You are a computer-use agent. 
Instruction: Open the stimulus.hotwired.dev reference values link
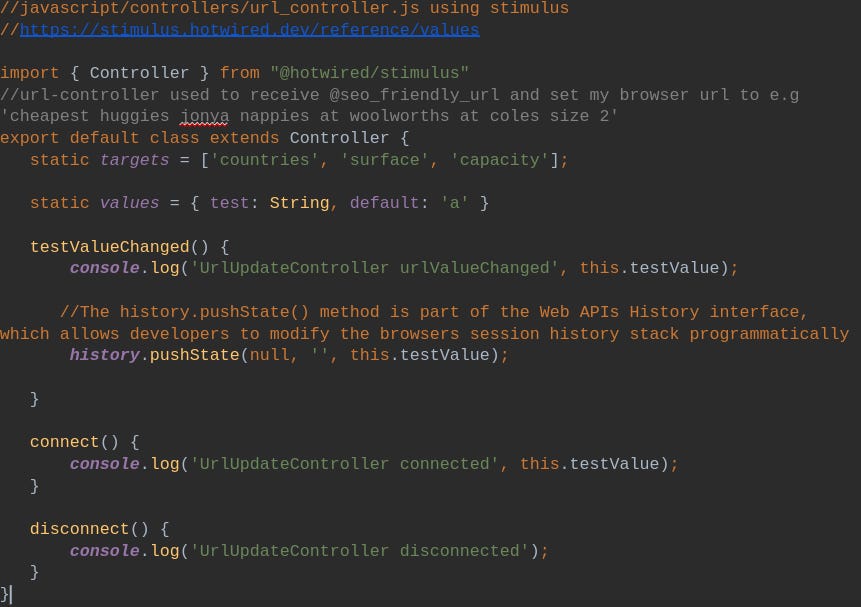click(249, 30)
